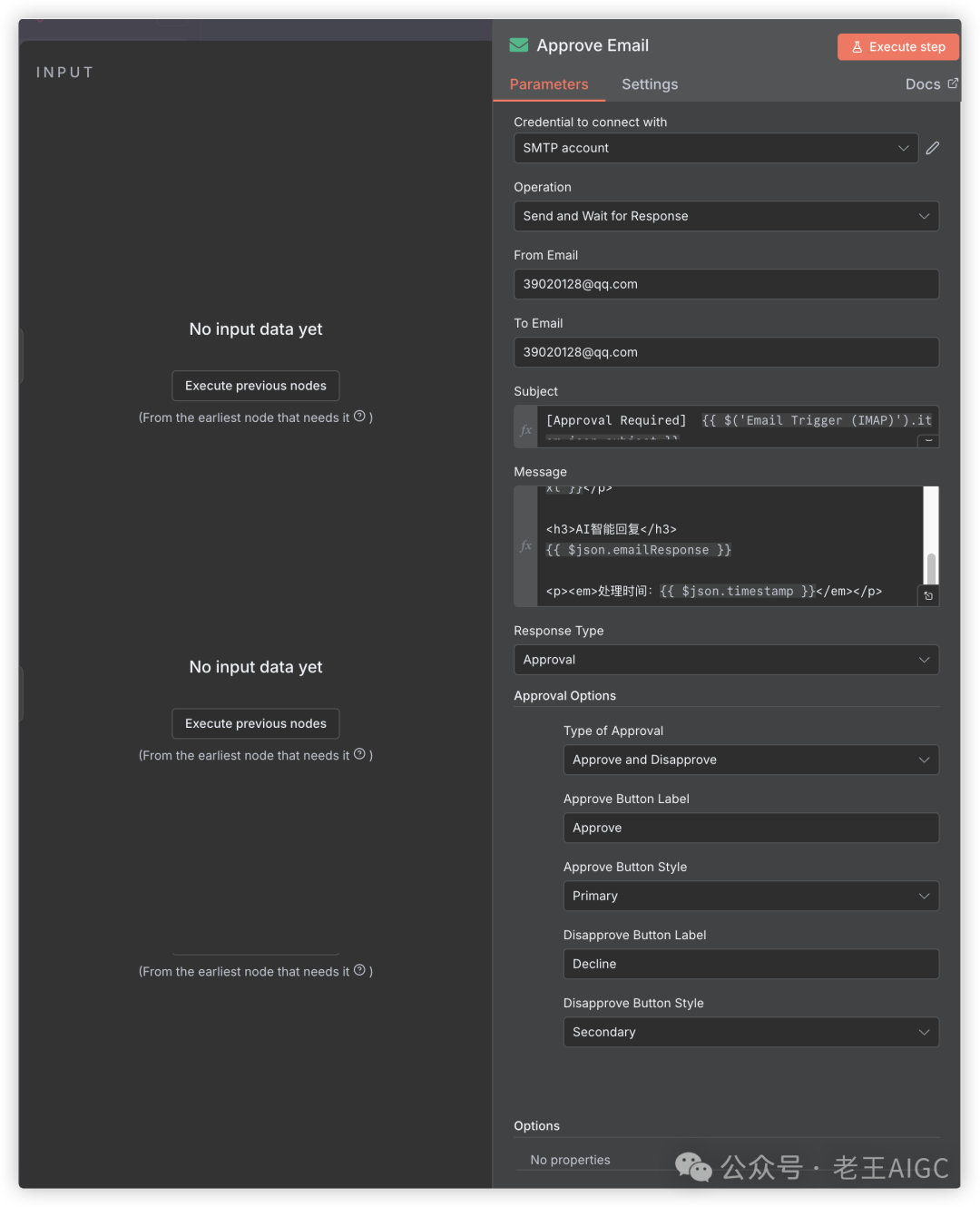Click the {{ $json.timestamp }} expression
Viewport: 980px width, 1207px height.
click(x=738, y=591)
